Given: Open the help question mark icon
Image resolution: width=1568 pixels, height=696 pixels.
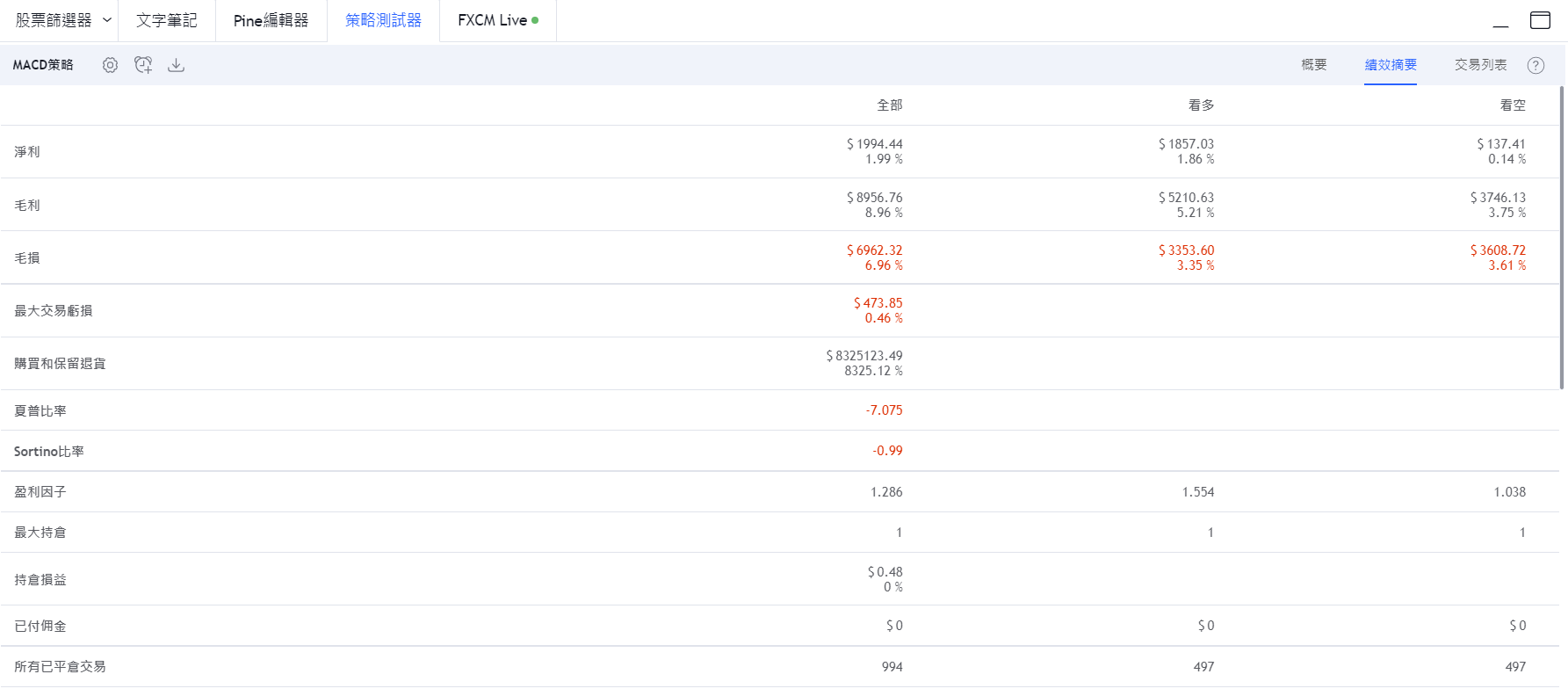Looking at the screenshot, I should point(1535,65).
